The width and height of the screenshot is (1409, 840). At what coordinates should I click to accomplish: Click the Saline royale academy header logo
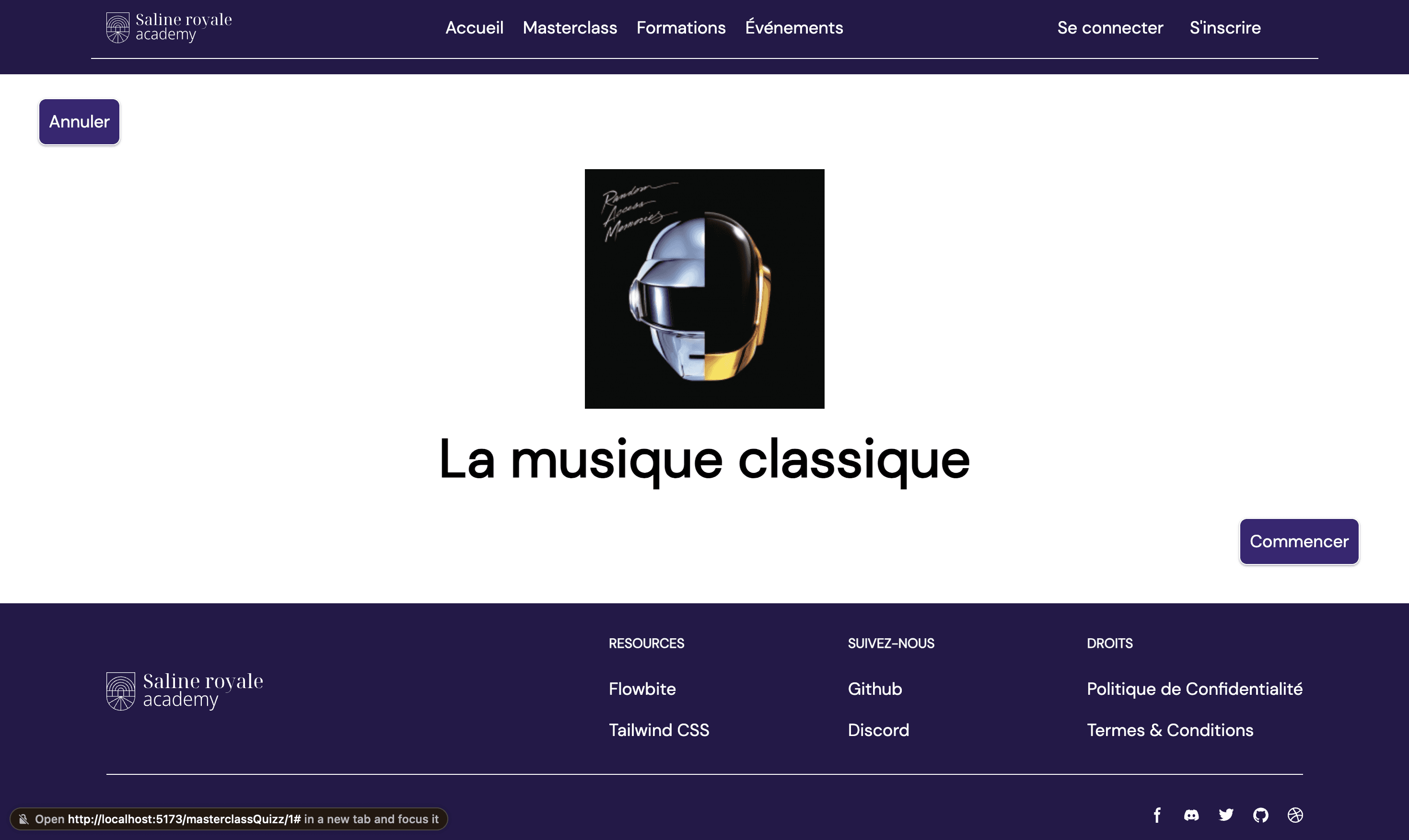point(169,27)
